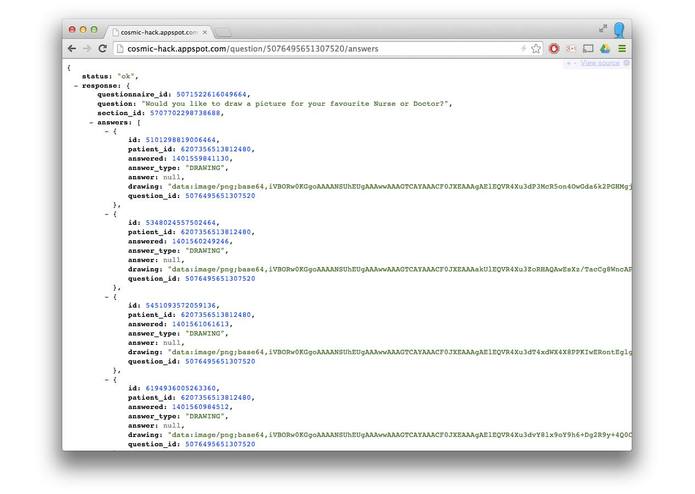
Task: Open JSON viewer settings gear
Action: pos(626,63)
